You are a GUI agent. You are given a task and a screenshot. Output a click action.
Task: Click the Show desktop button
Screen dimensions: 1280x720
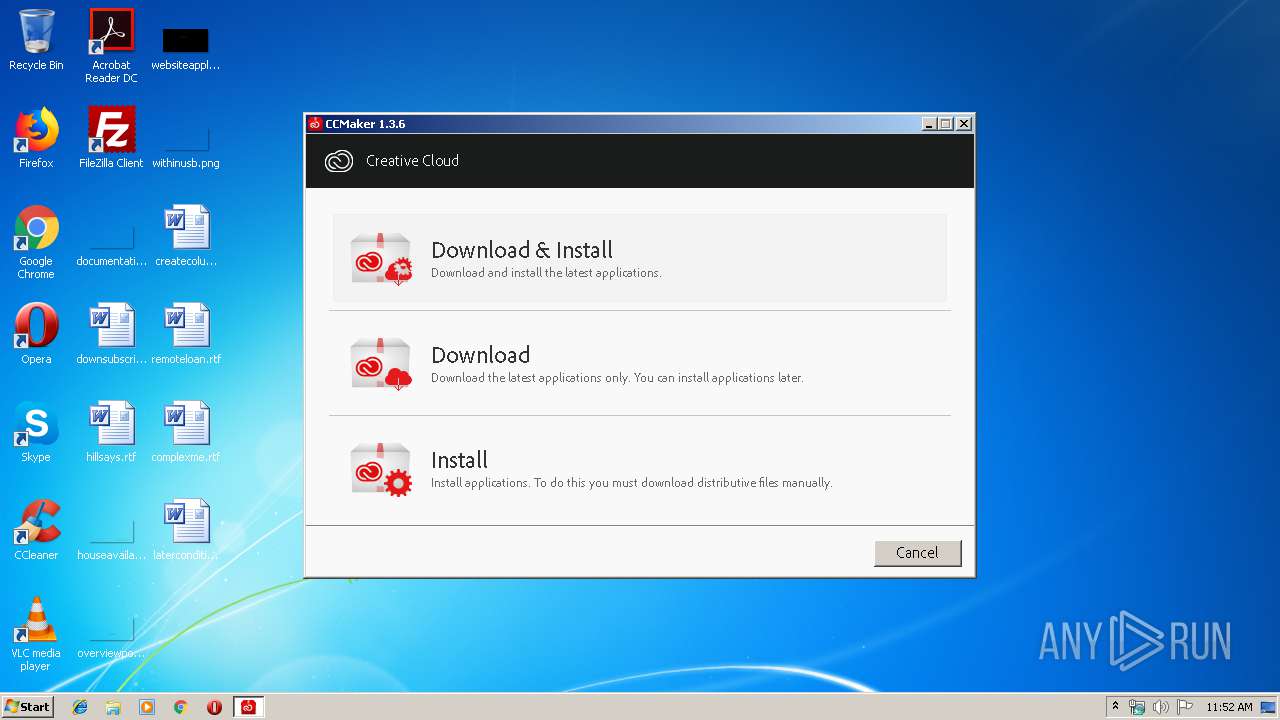click(1269, 707)
